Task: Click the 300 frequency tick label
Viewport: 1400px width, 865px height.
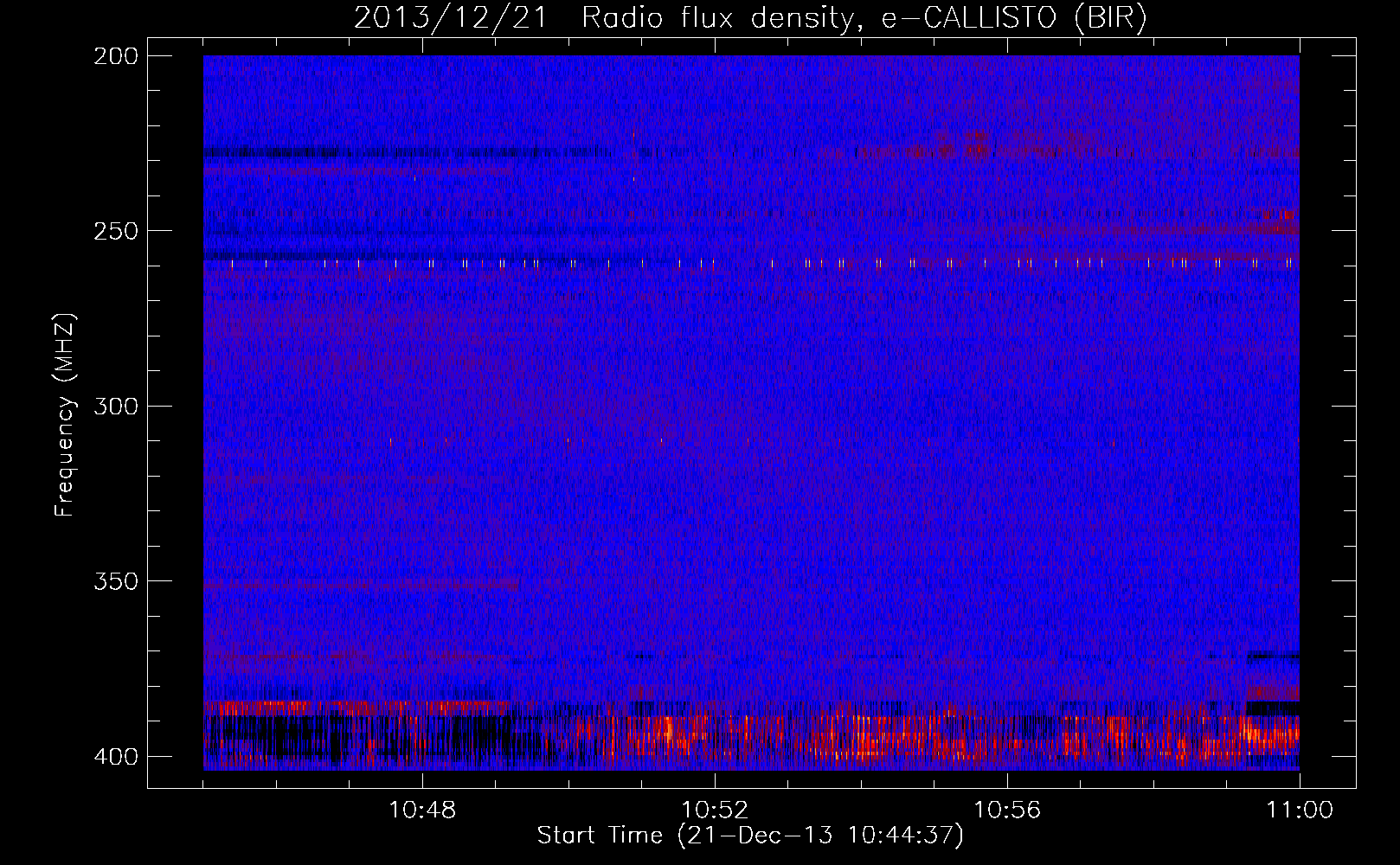Action: point(116,407)
